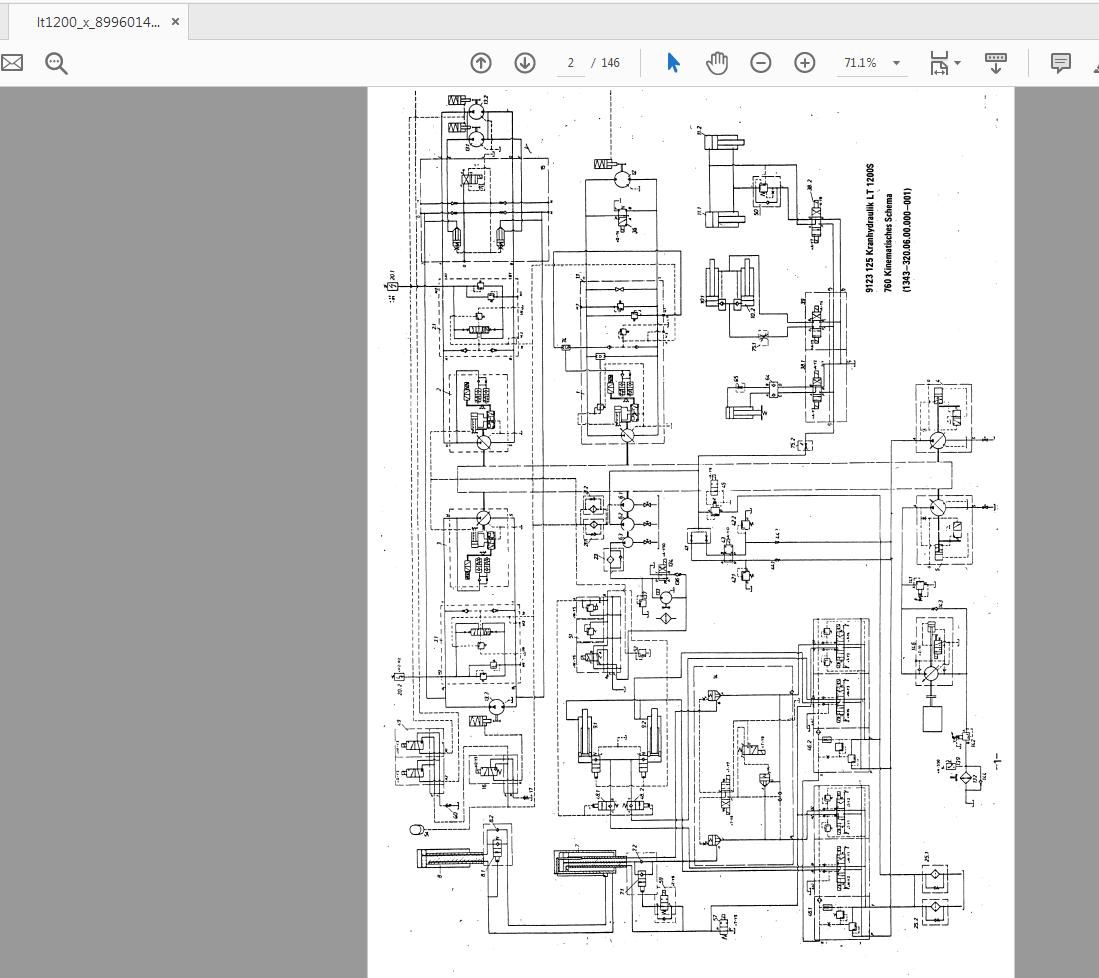
Task: Close the lt1200_x_8996014 document tab
Action: pyautogui.click(x=175, y=21)
